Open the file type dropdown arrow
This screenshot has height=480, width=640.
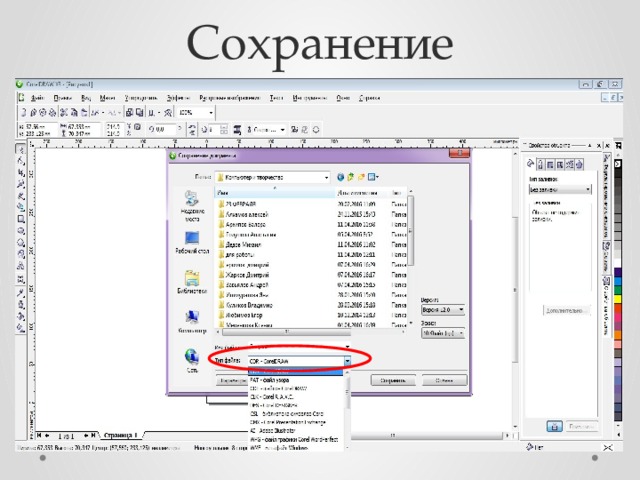point(347,361)
